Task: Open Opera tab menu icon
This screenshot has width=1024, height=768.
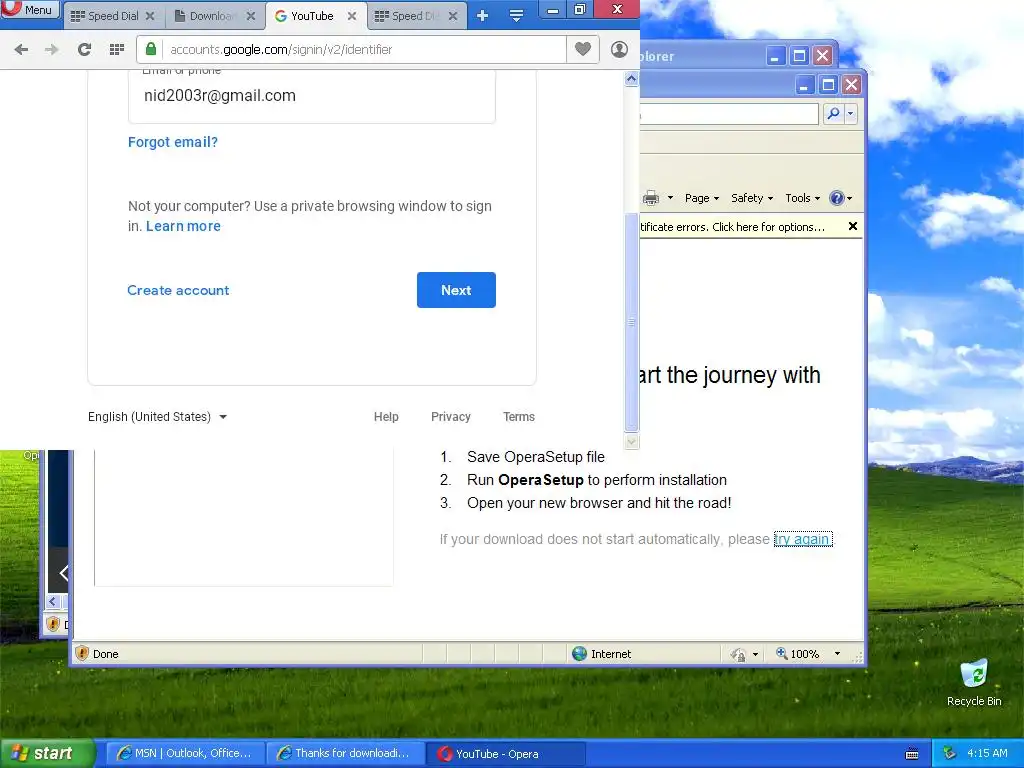Action: click(516, 16)
